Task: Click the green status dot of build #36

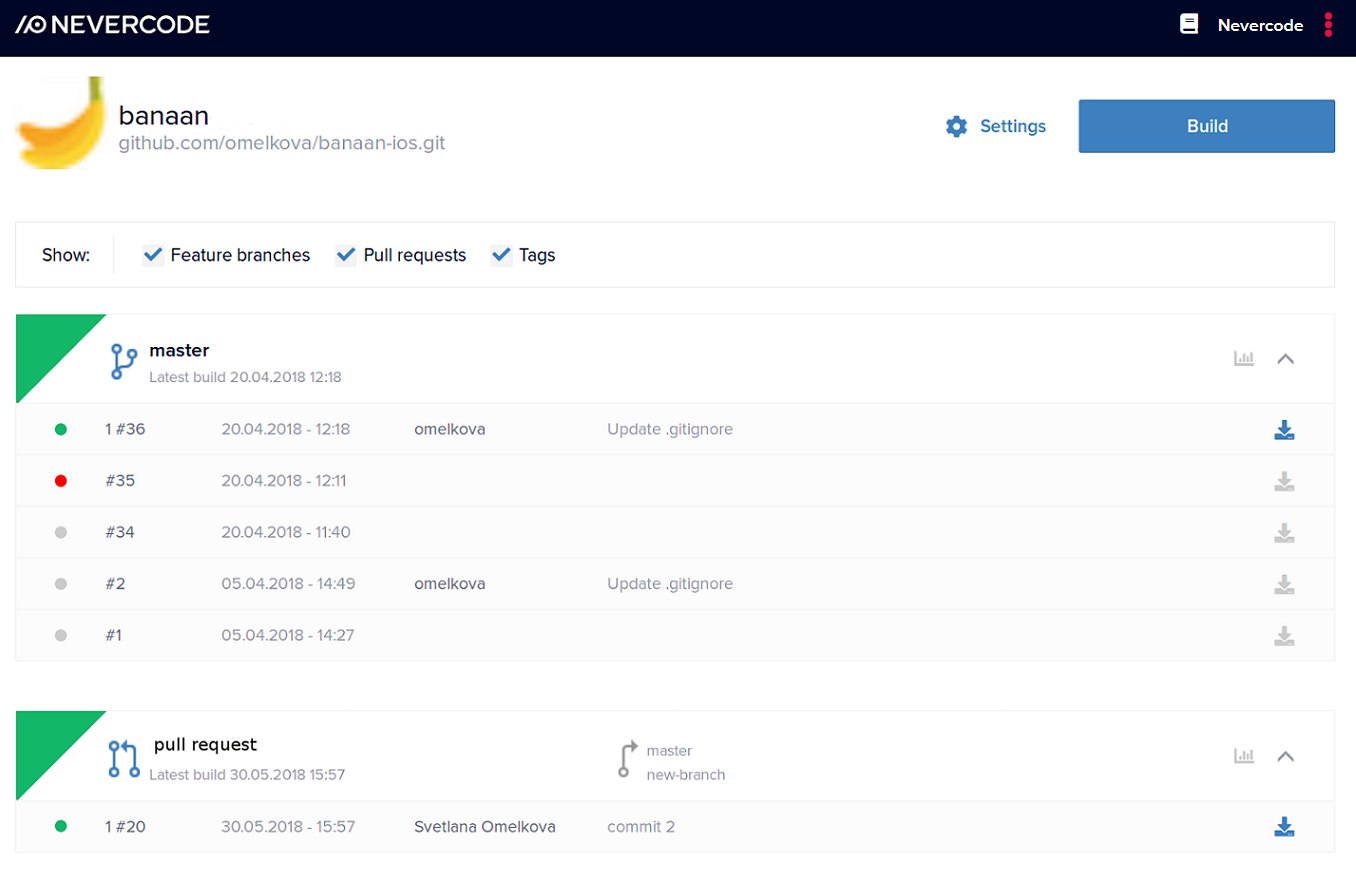Action: coord(61,429)
